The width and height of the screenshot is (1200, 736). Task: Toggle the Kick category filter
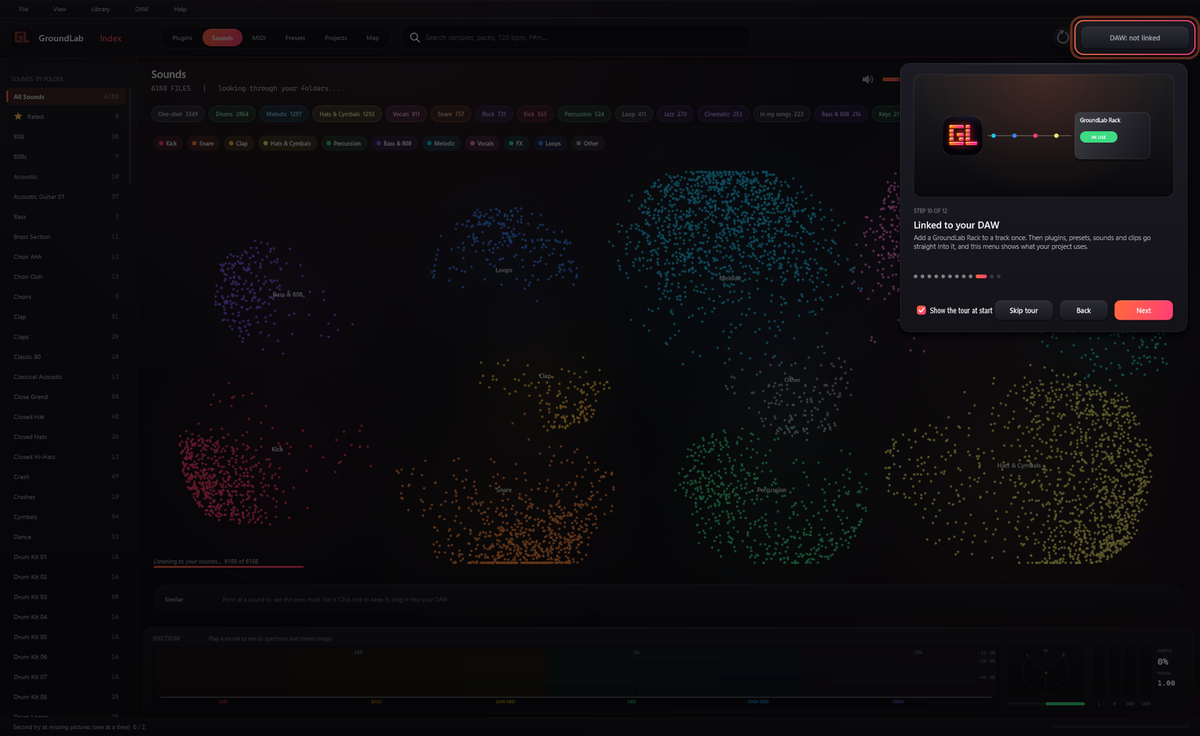click(168, 144)
